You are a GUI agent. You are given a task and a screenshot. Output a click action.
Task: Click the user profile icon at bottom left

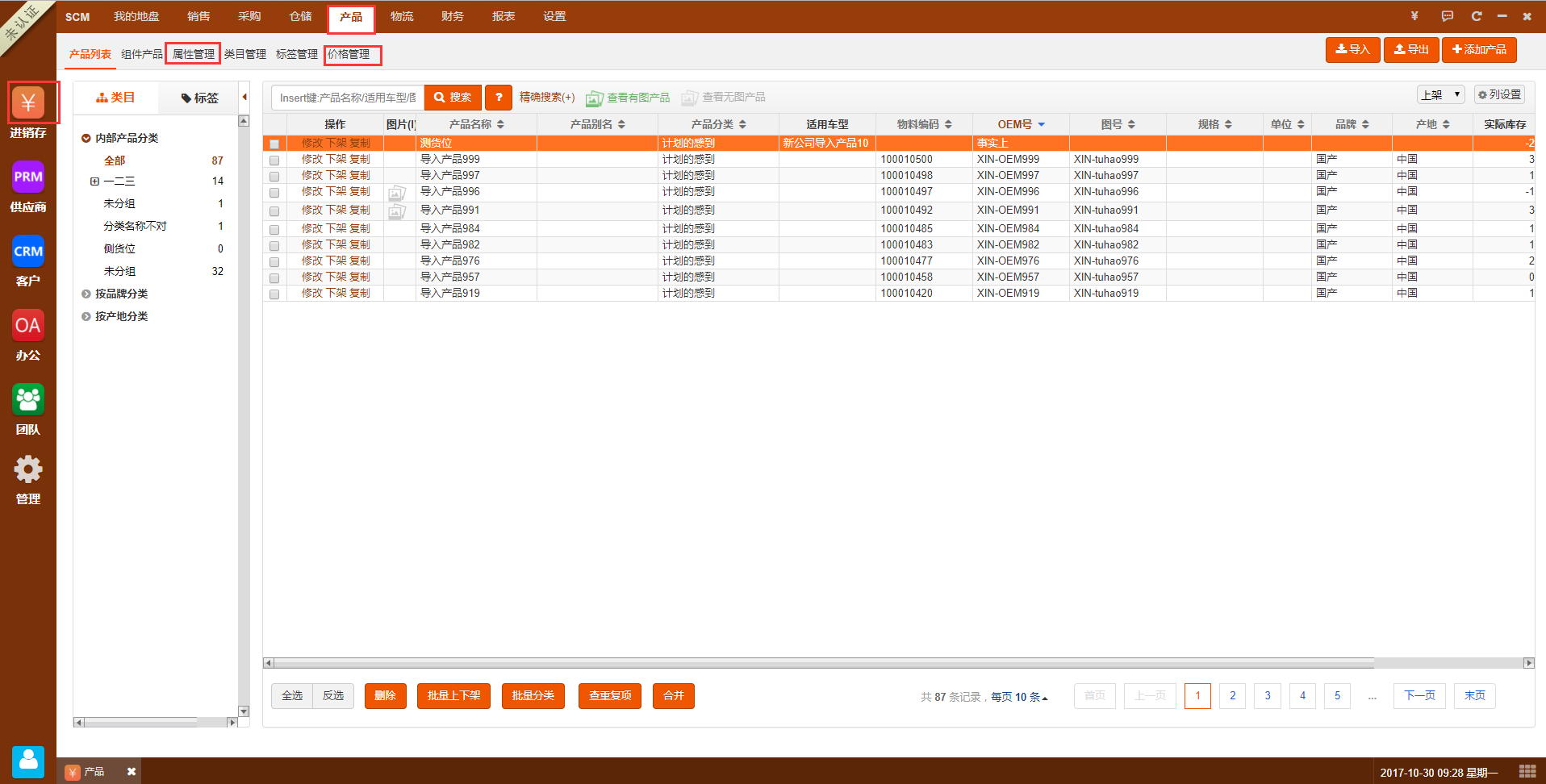pyautogui.click(x=28, y=761)
